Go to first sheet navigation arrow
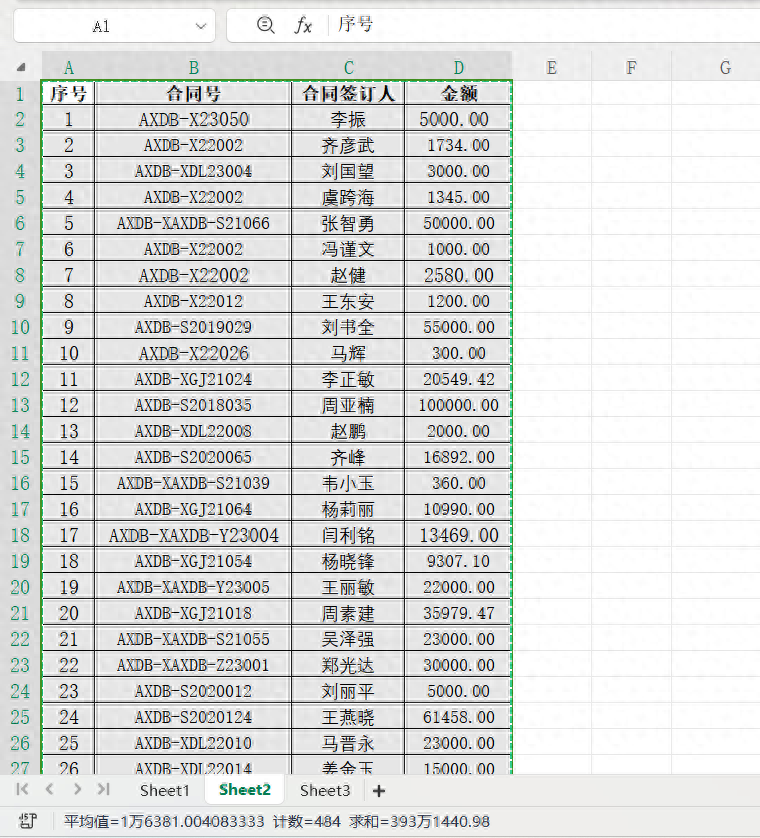Screen dimensions: 760x838 point(22,789)
